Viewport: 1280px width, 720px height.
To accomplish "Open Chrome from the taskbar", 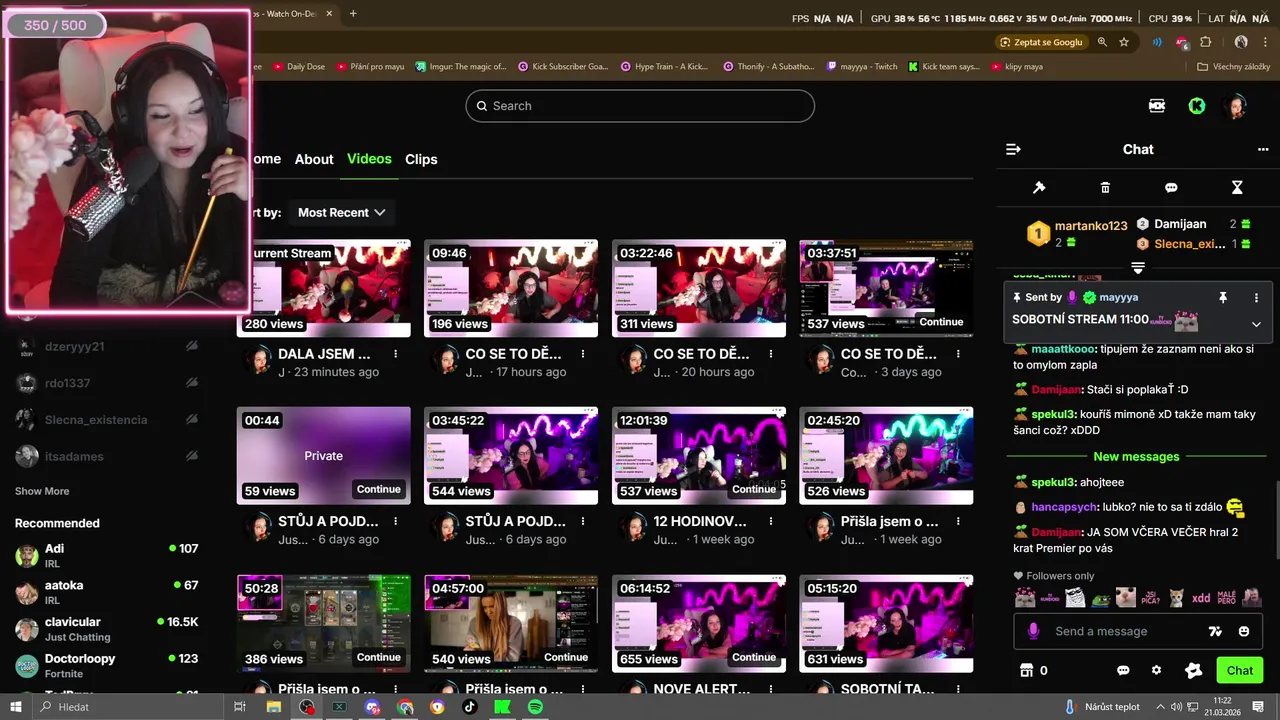I will (x=405, y=707).
